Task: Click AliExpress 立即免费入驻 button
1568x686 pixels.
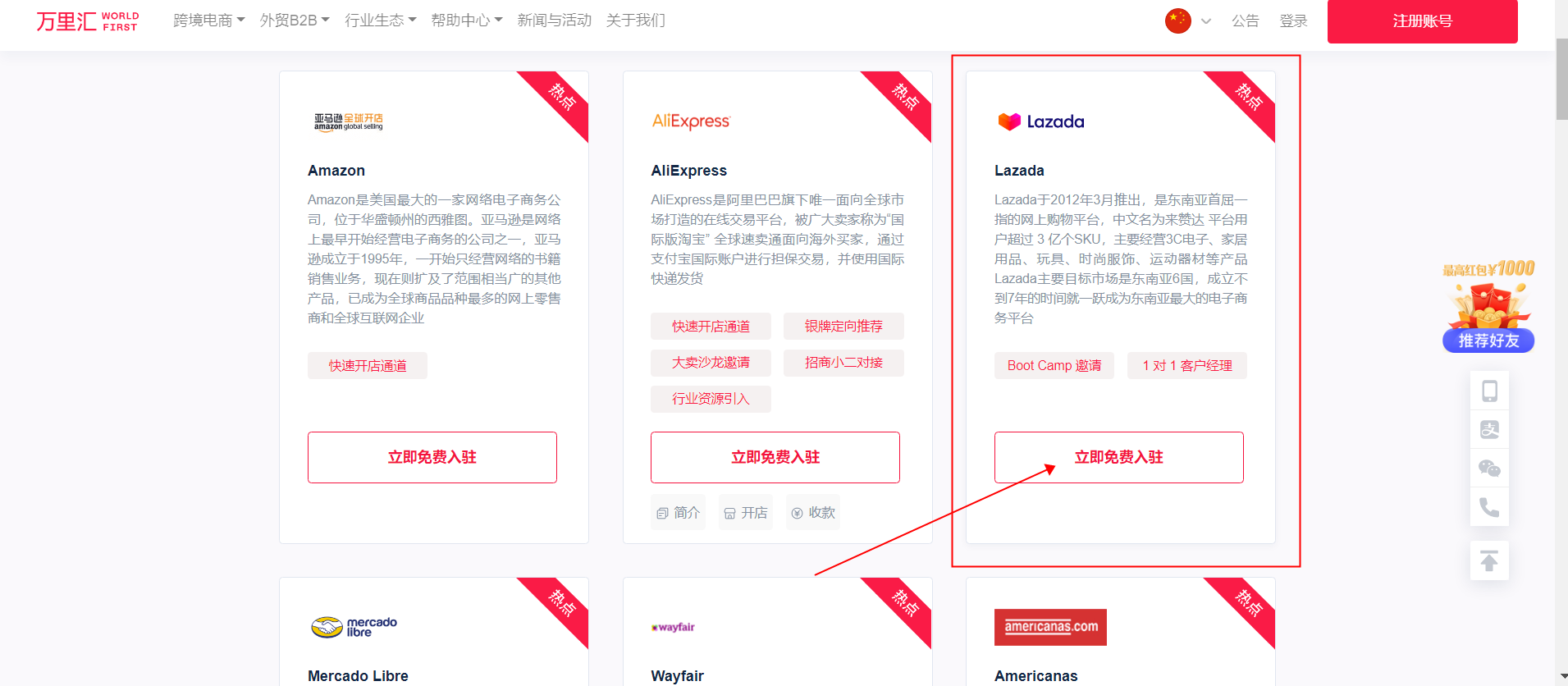Action: click(775, 457)
